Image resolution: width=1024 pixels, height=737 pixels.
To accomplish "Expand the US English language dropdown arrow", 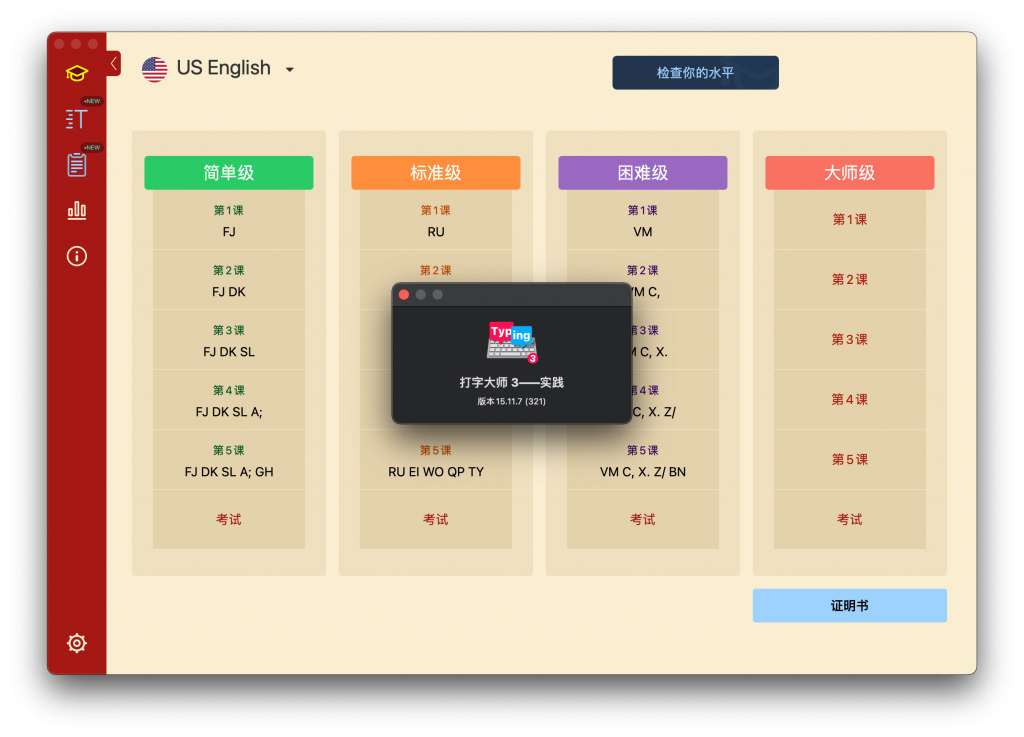I will point(289,70).
